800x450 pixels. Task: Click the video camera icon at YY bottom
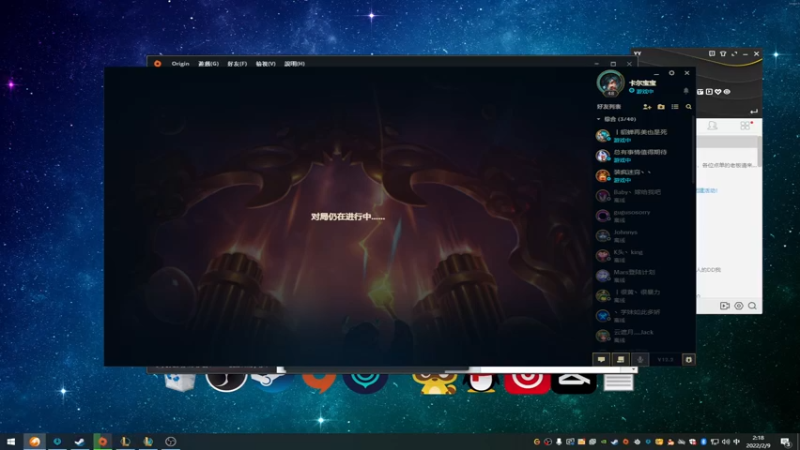point(724,306)
